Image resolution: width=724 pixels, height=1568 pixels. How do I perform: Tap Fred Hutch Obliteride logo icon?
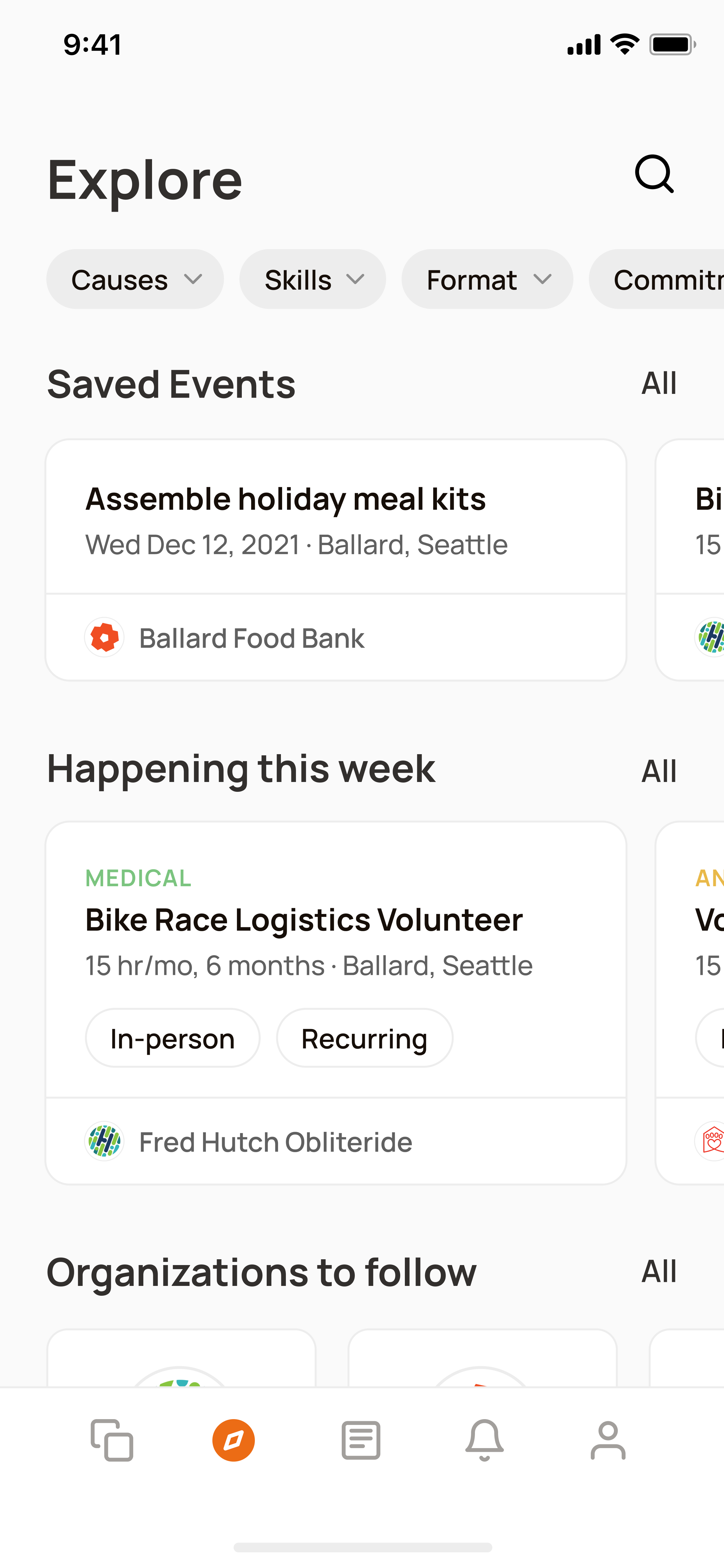click(105, 1141)
